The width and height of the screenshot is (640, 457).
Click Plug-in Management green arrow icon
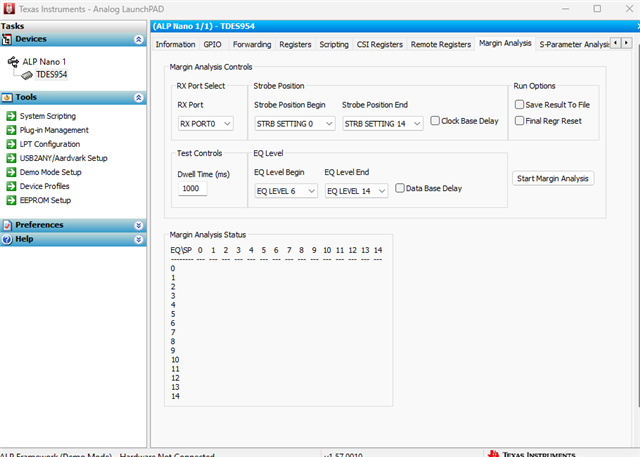pos(11,130)
